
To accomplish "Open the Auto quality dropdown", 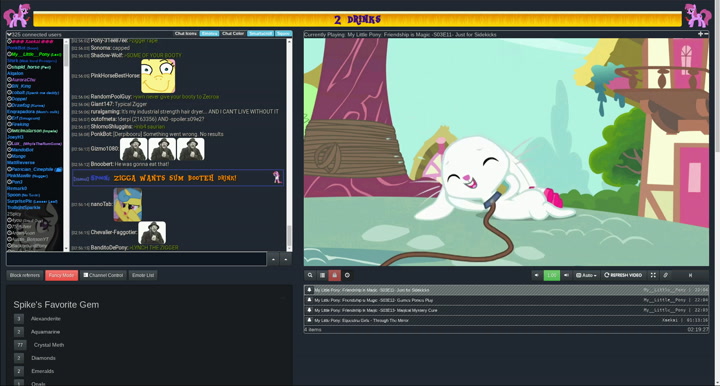I will [x=586, y=275].
